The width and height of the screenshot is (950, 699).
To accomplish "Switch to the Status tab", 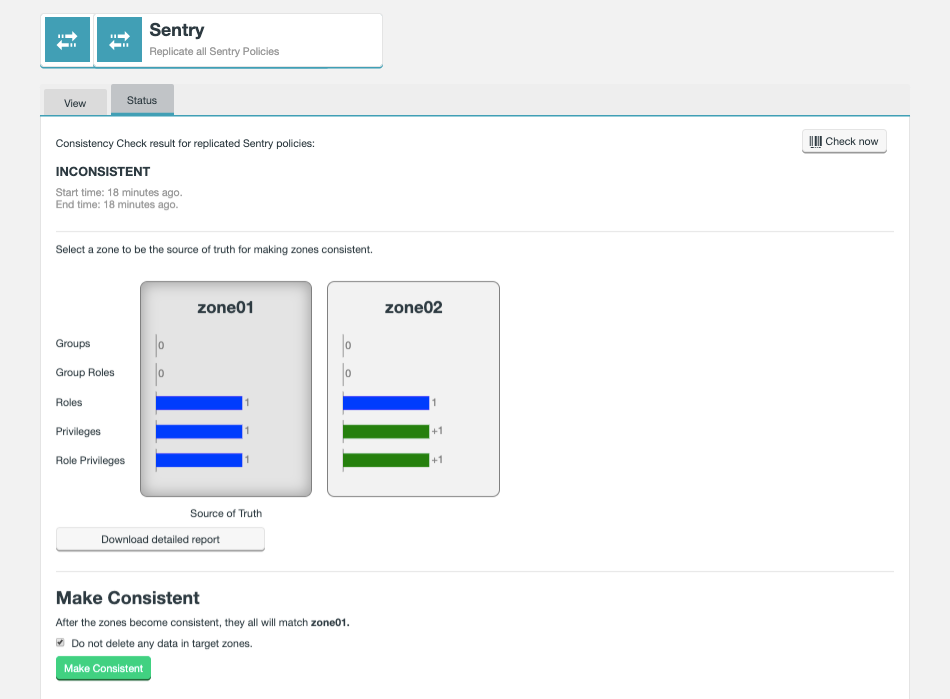I will click(x=141, y=99).
